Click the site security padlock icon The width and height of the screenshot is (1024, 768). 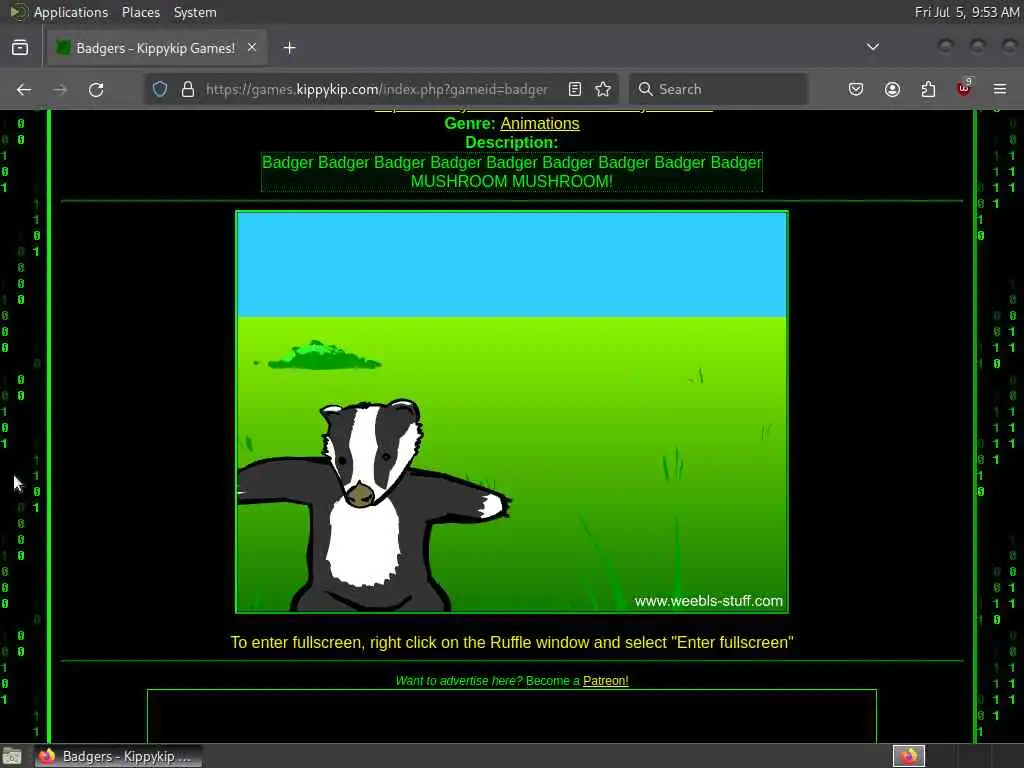[188, 89]
